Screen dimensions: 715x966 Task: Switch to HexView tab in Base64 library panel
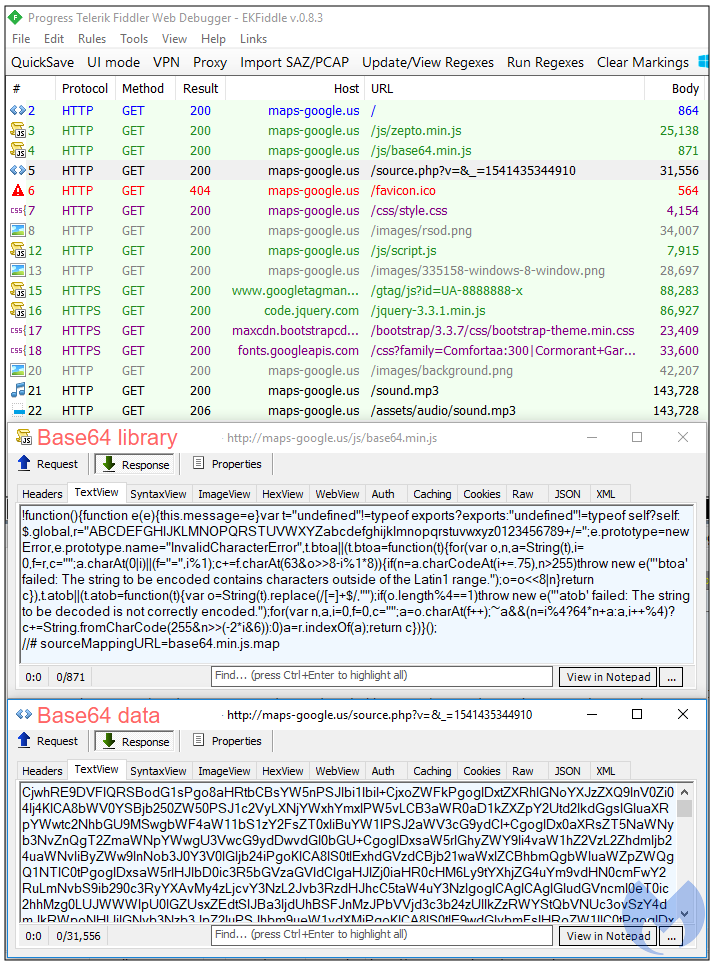(x=282, y=494)
